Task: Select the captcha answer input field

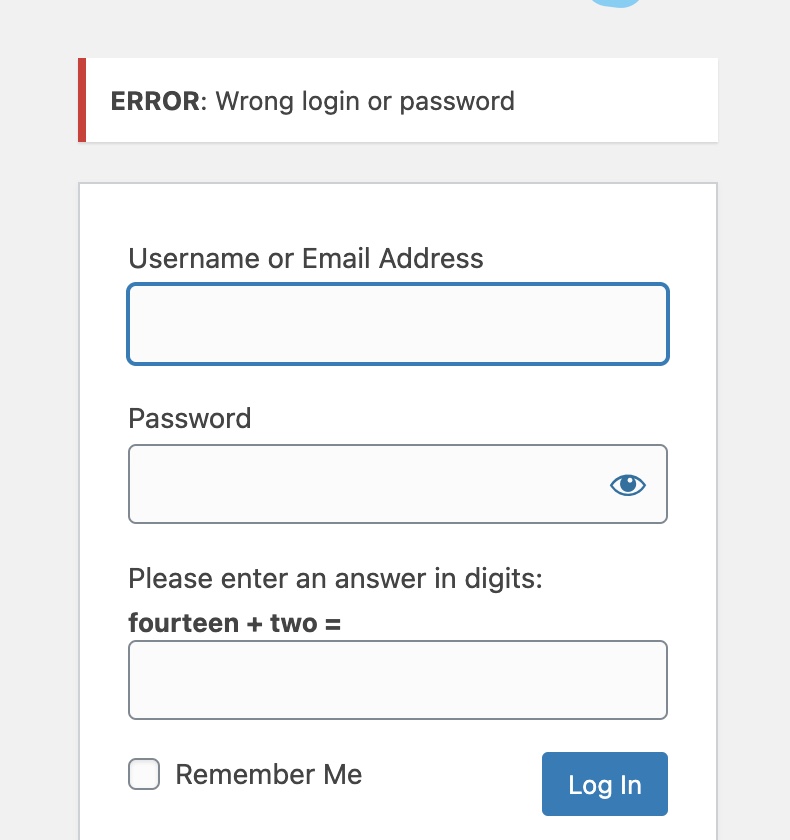Action: tap(397, 680)
